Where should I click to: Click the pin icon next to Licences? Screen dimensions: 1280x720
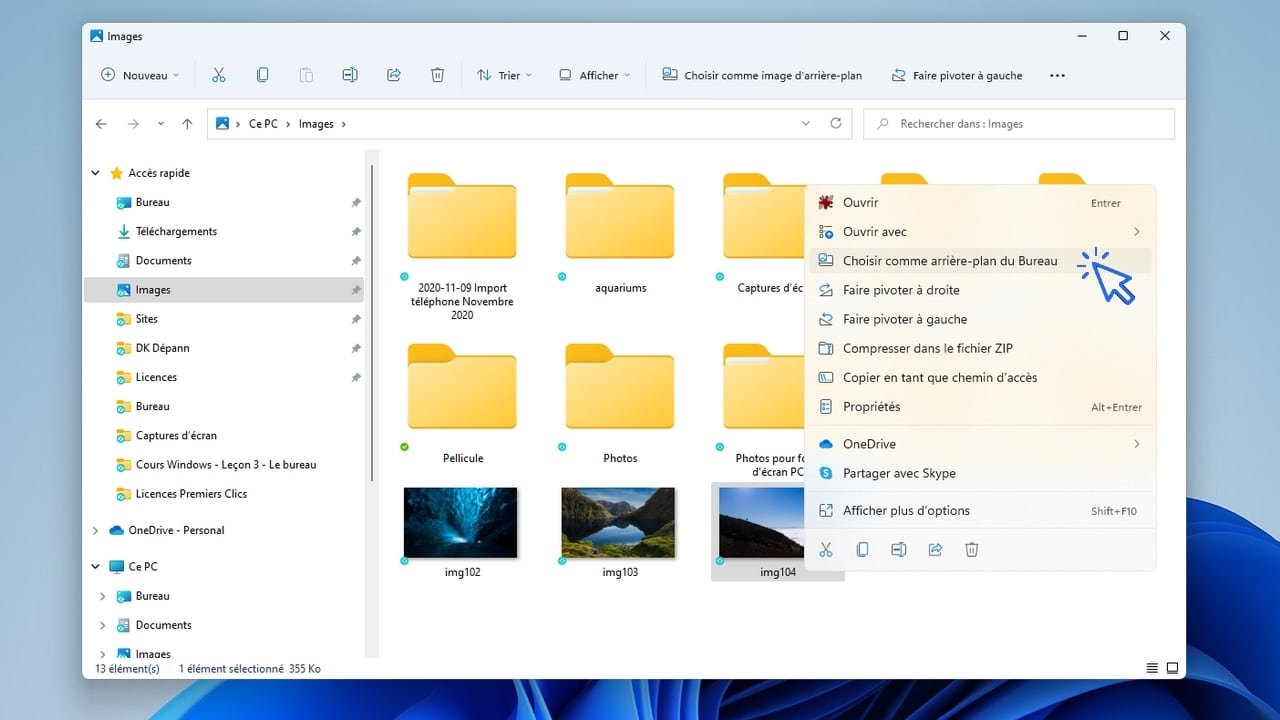[355, 378]
